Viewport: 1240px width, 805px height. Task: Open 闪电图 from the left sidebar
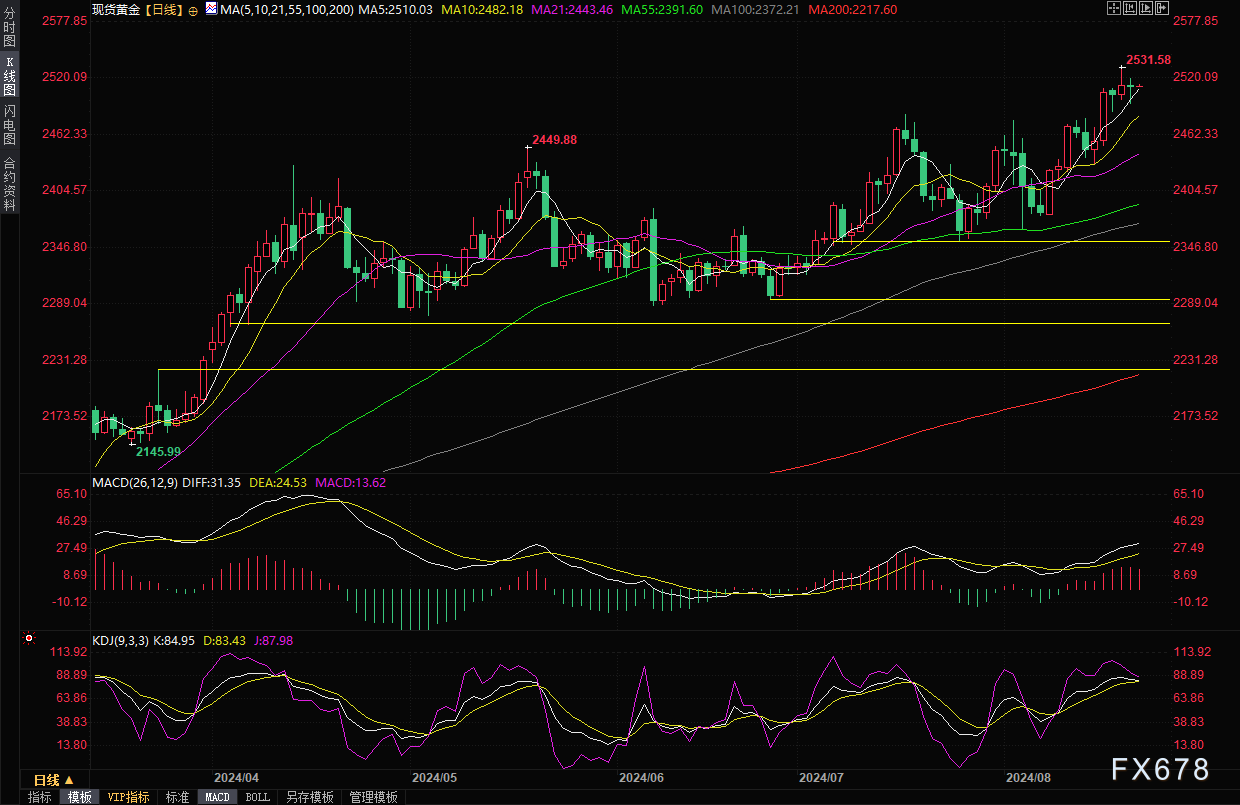pos(9,124)
